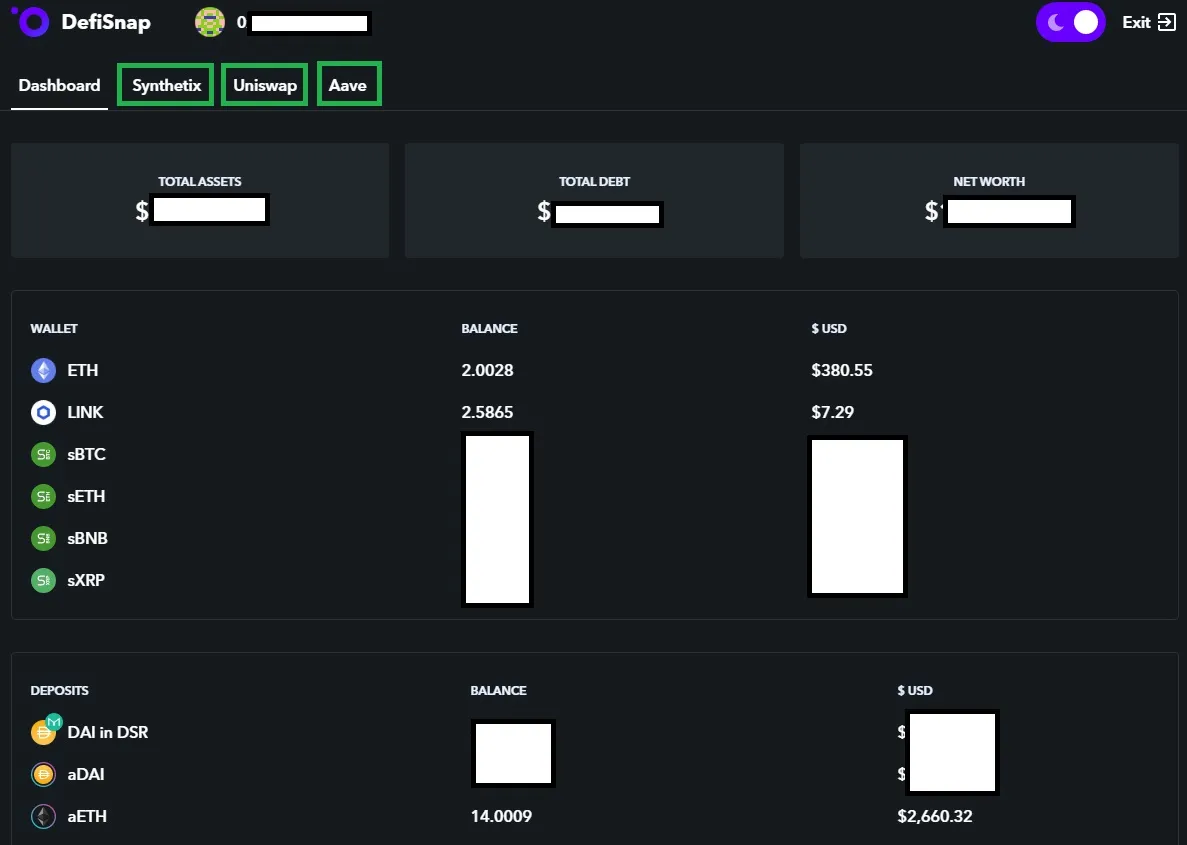Screen dimensions: 1187x845
Task: Click the sXRP synth icon
Action: click(43, 580)
